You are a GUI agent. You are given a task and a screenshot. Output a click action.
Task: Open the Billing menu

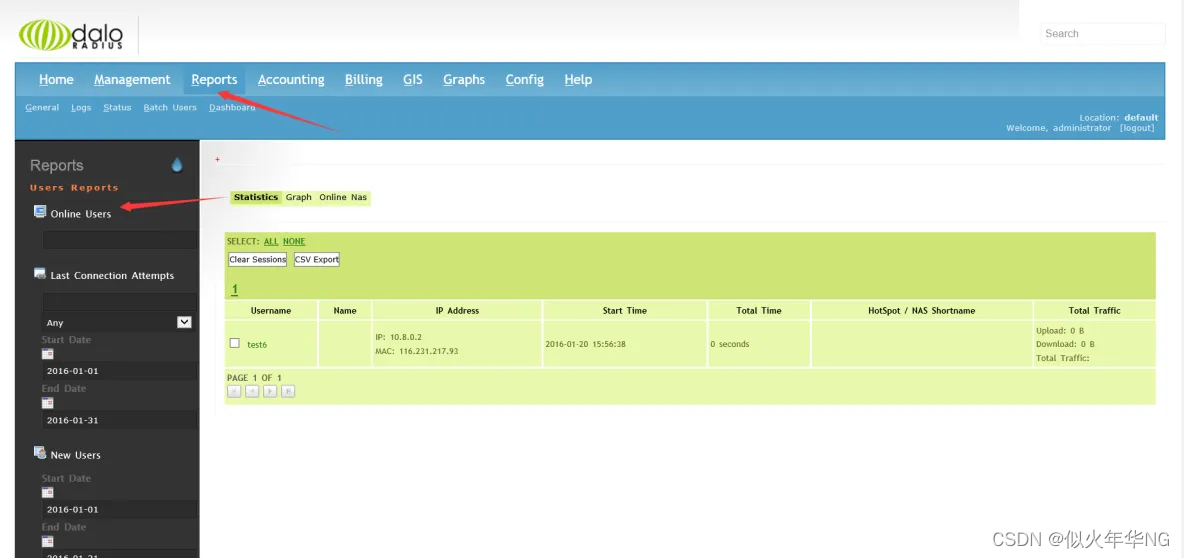pyautogui.click(x=364, y=79)
